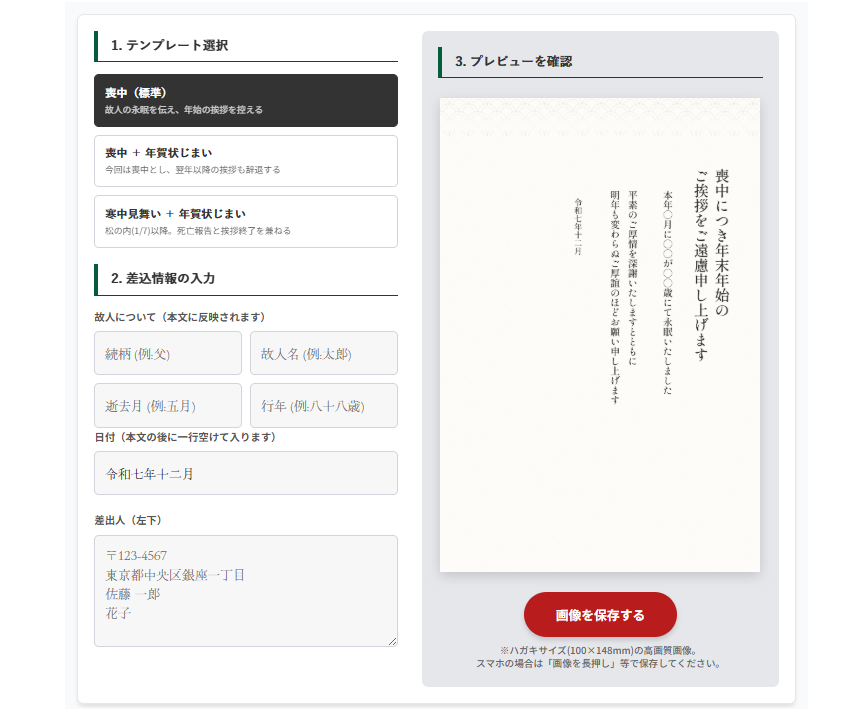This screenshot has height=709, width=862.
Task: Click the 差出人（左下） label
Action: 128,520
